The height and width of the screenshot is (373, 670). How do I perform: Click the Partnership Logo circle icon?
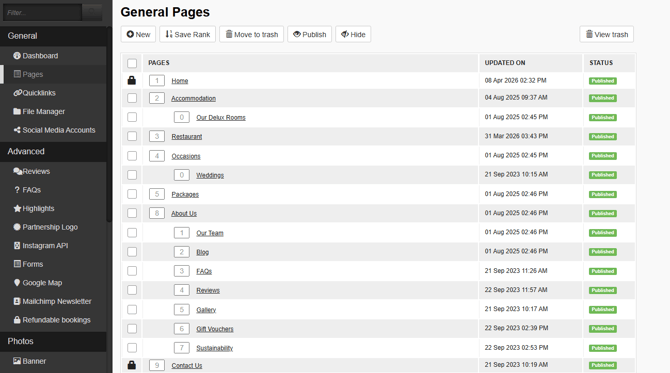click(x=17, y=227)
